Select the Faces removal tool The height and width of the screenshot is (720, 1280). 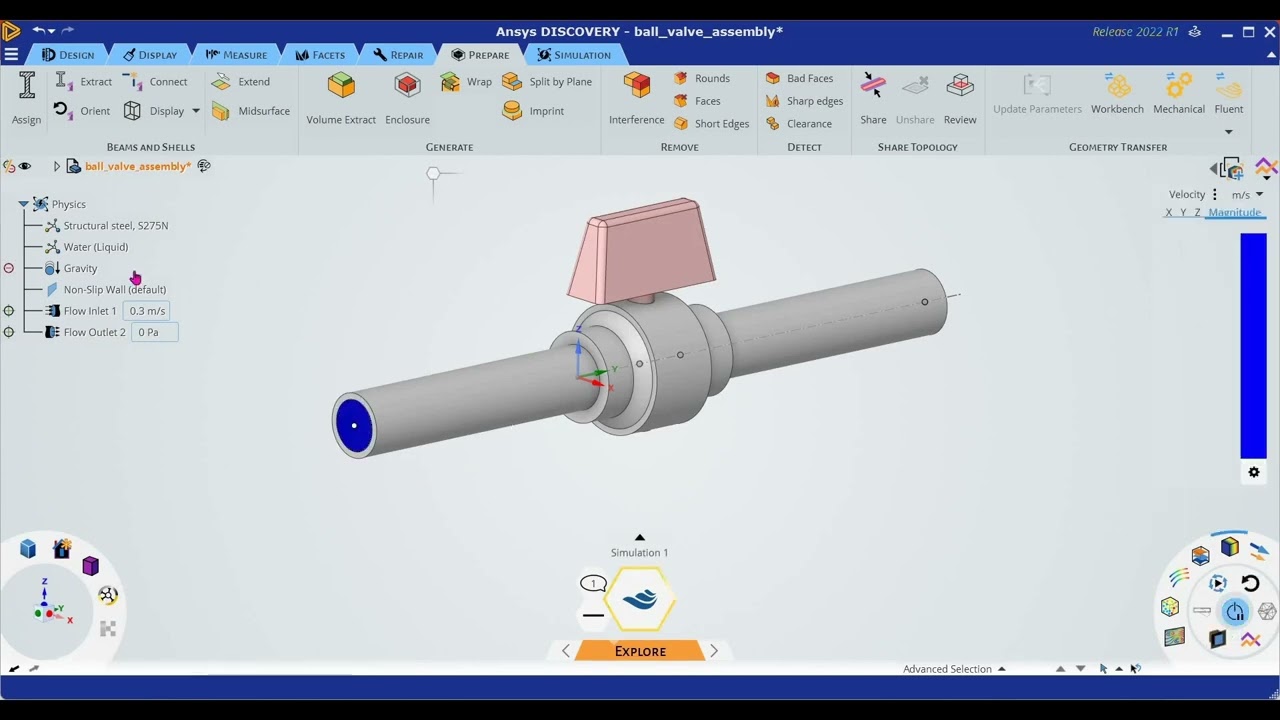click(697, 101)
